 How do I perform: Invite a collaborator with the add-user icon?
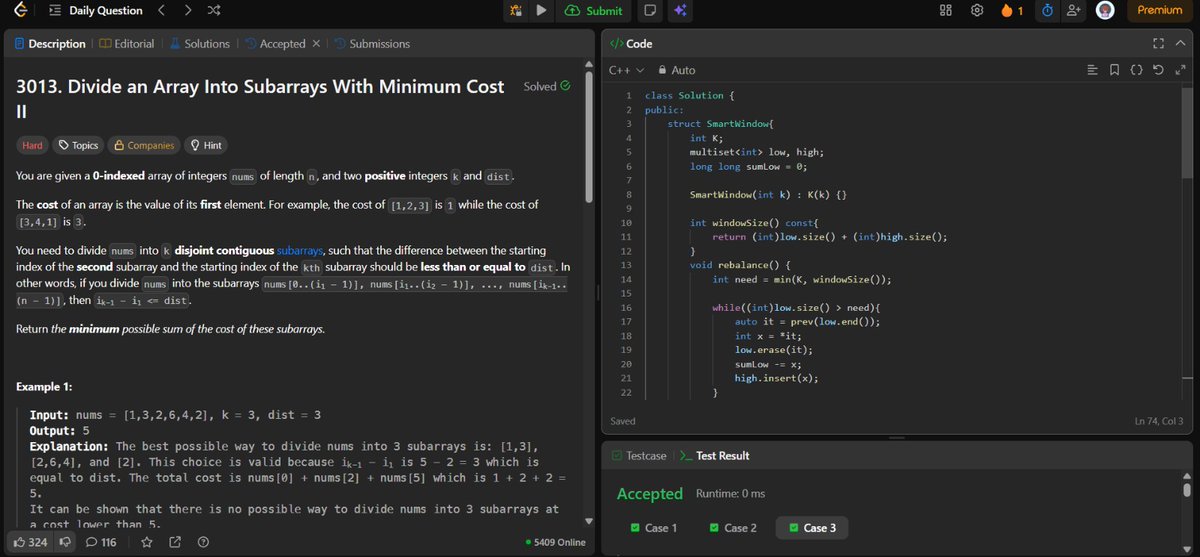(x=1074, y=11)
